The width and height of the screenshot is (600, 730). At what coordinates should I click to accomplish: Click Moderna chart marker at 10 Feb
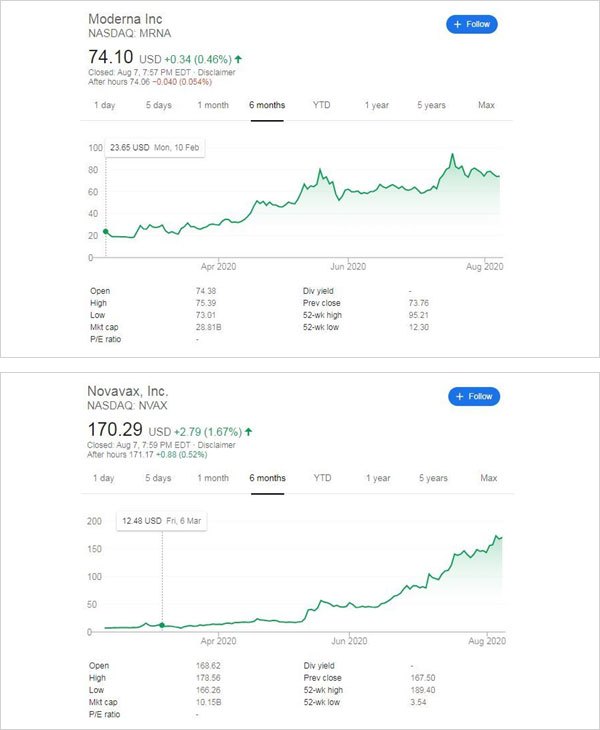coord(106,231)
